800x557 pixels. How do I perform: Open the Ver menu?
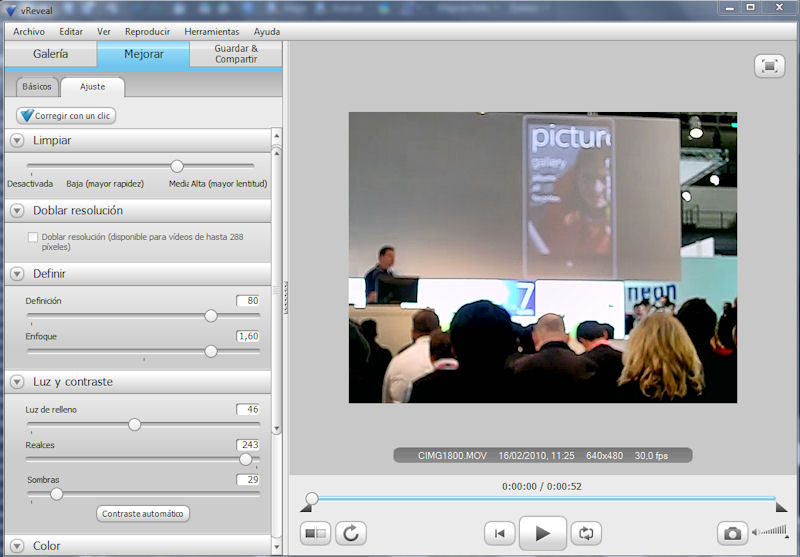[x=104, y=32]
